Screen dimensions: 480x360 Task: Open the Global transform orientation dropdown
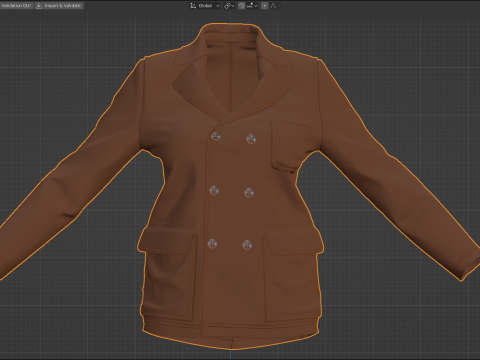pos(205,6)
